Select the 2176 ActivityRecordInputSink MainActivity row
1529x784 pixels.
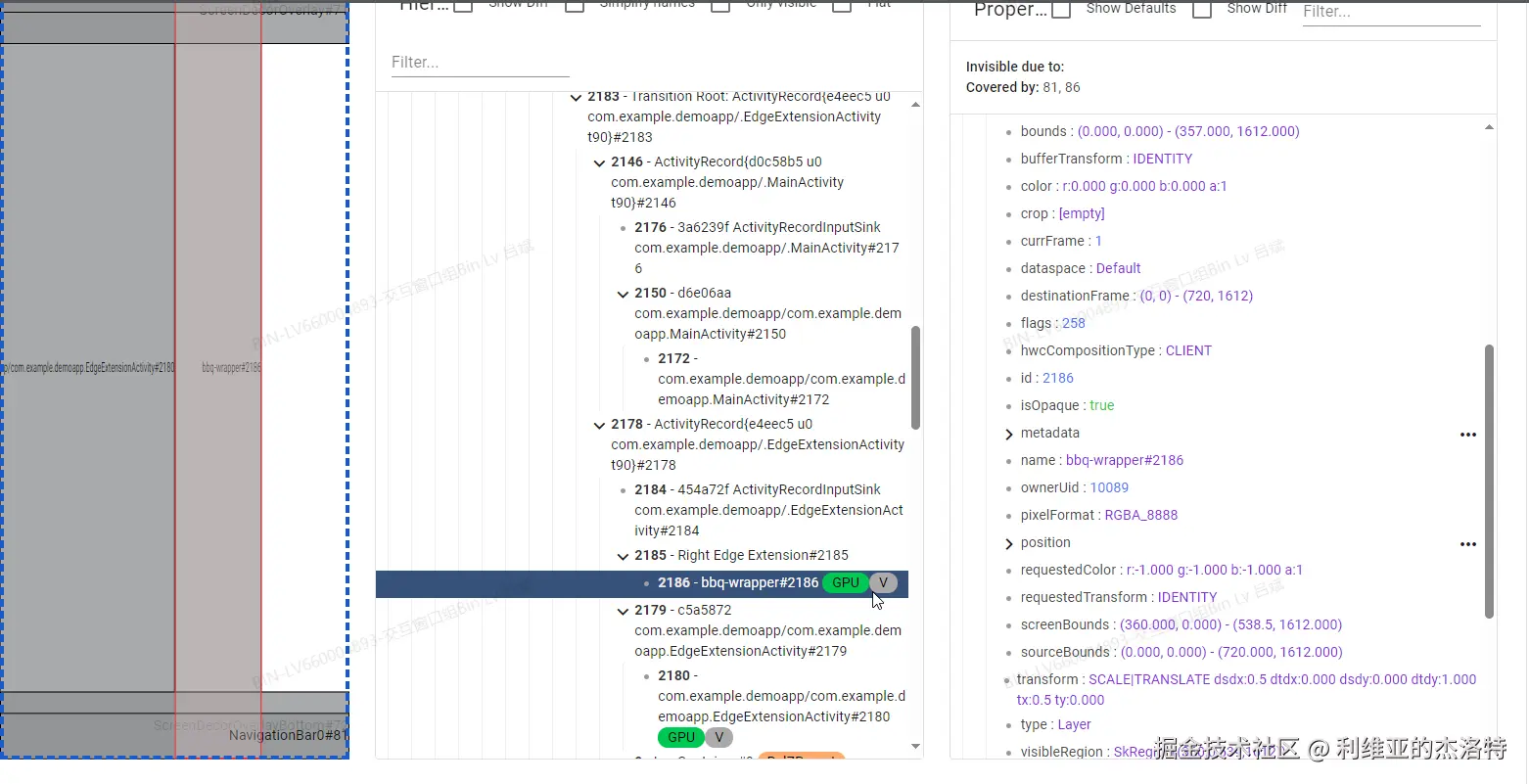766,248
